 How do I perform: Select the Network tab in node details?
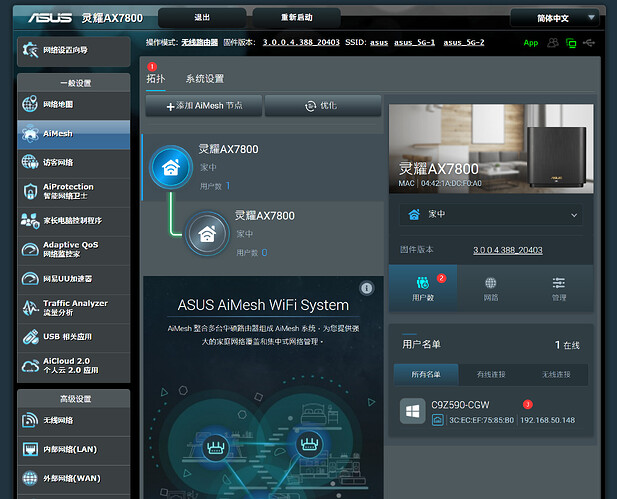pyautogui.click(x=491, y=288)
